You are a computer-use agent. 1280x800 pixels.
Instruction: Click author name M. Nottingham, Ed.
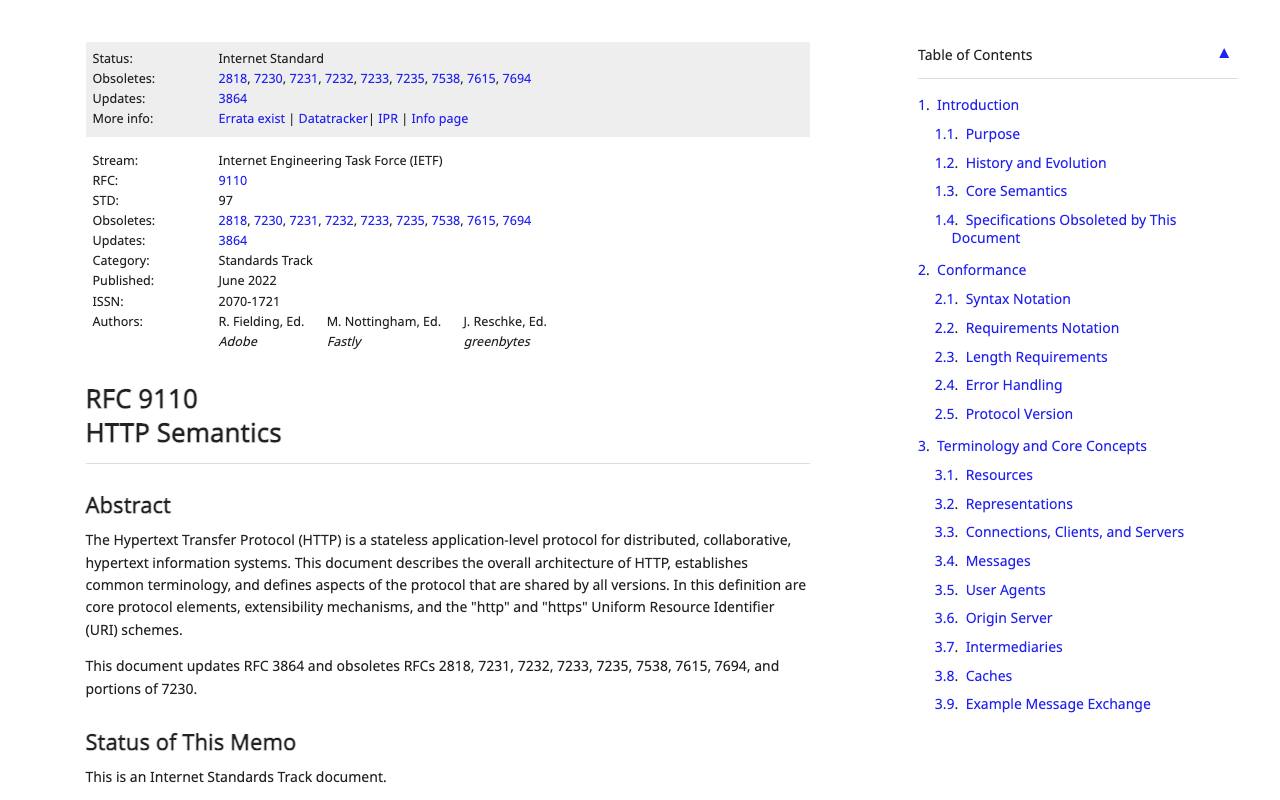coord(383,321)
